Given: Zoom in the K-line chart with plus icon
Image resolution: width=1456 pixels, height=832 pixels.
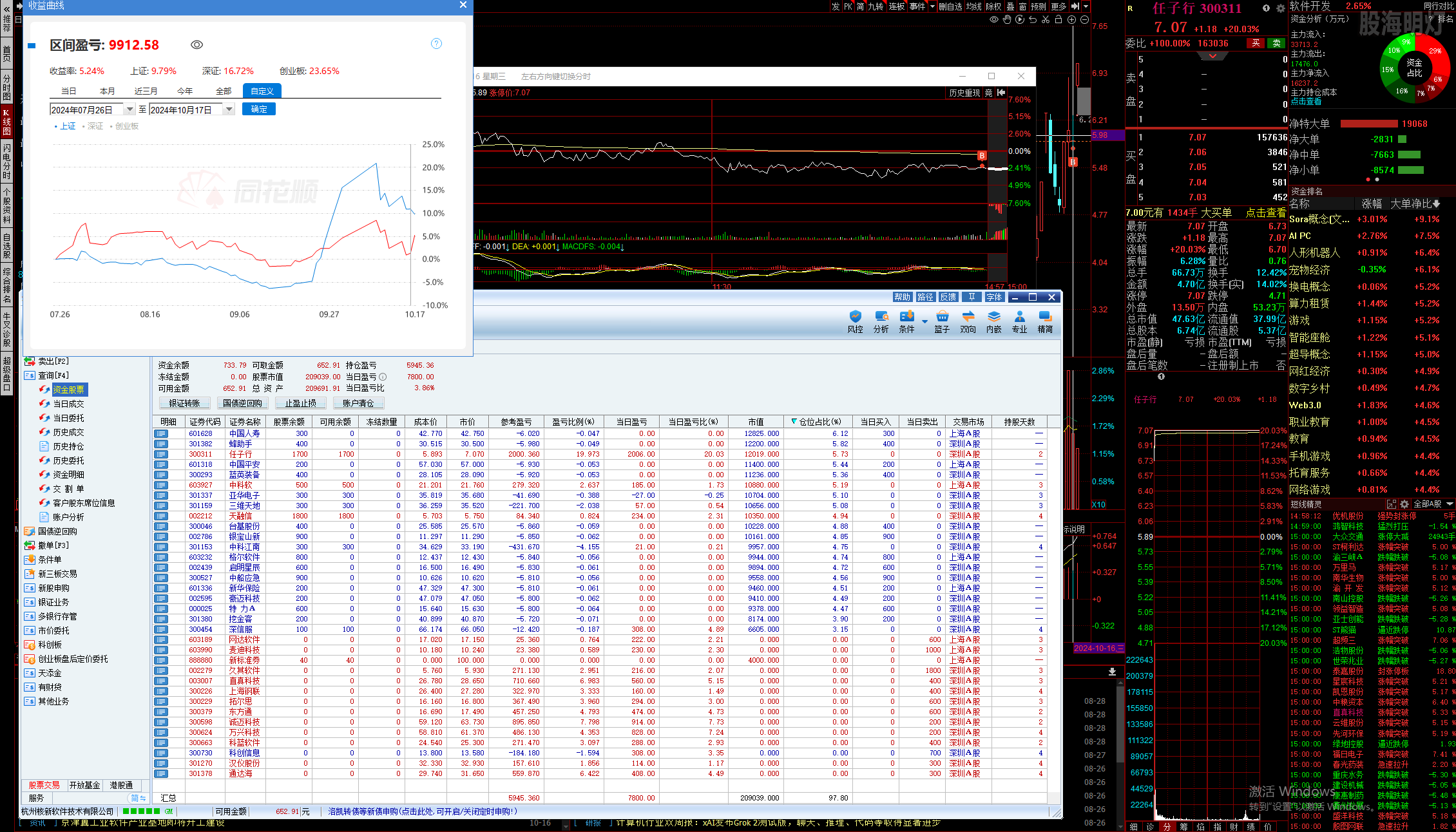Looking at the screenshot, I should tap(1072, 19).
